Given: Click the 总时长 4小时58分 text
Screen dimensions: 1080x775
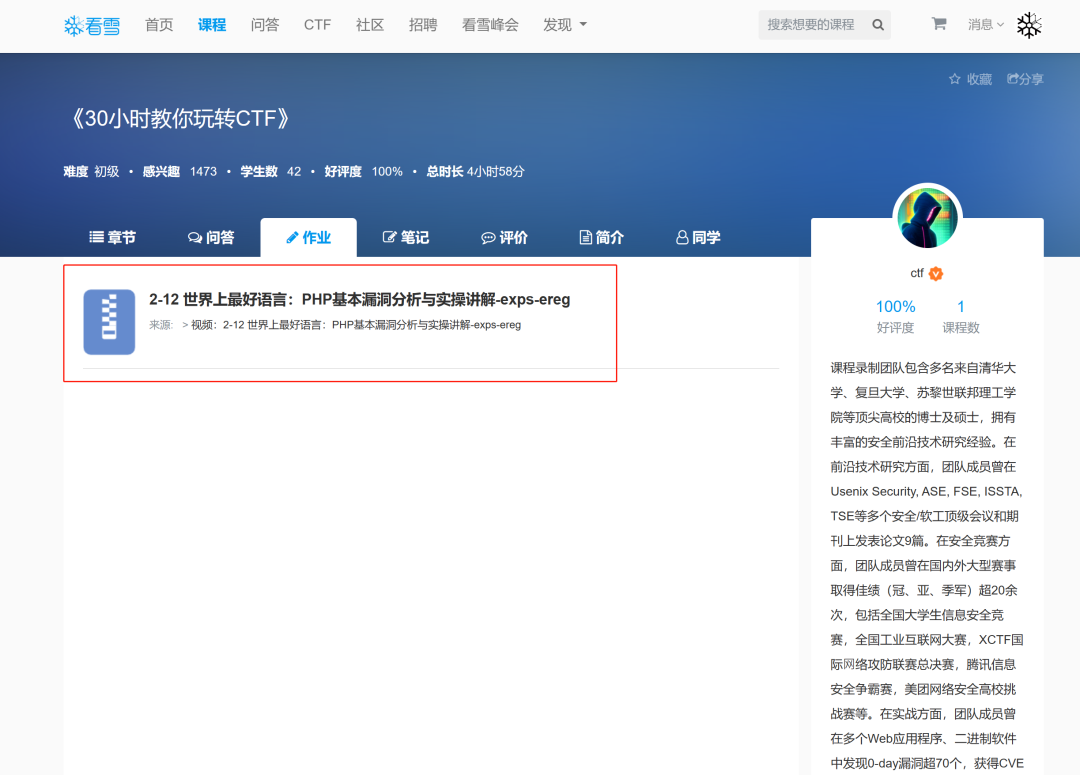Looking at the screenshot, I should tap(475, 172).
